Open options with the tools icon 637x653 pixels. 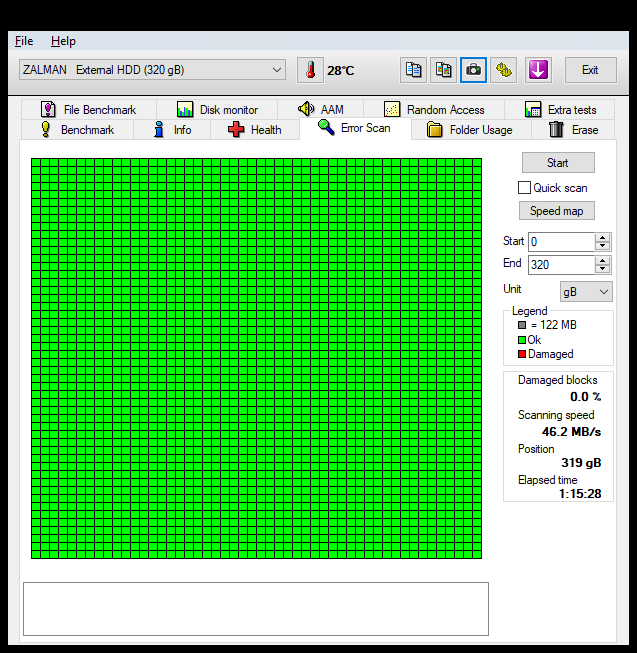point(503,70)
